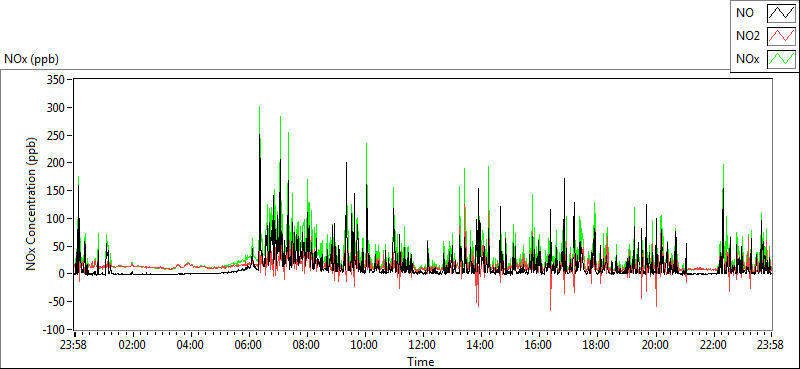Click the 'Time' X-axis title
Image resolution: width=800 pixels, height=369 pixels.
421,362
